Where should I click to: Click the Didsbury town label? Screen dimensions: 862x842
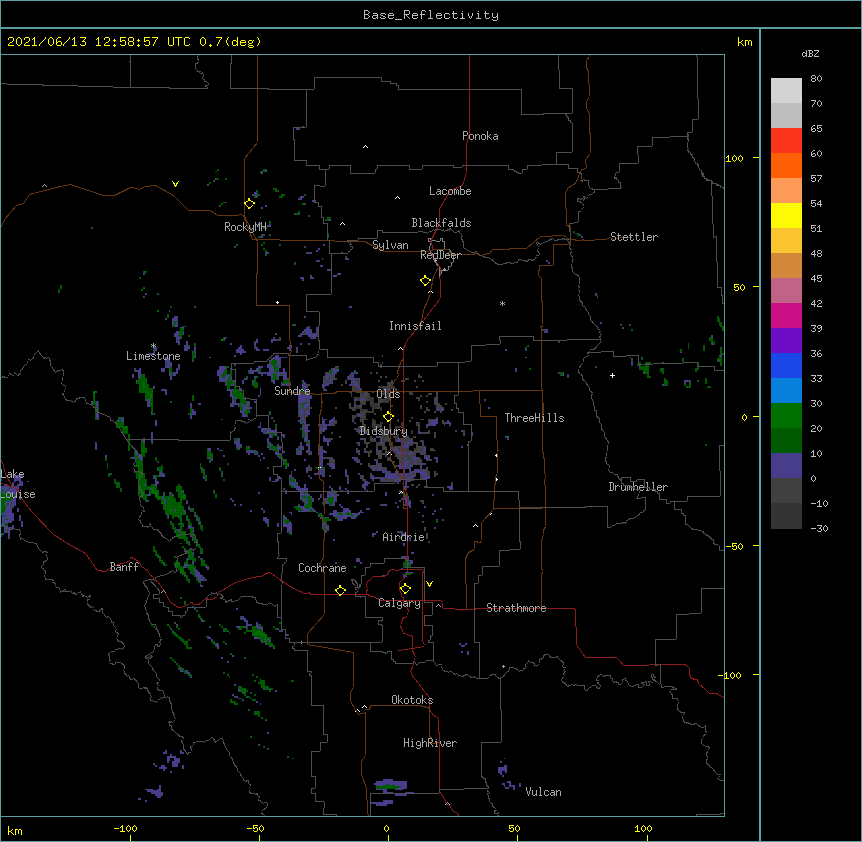point(384,431)
